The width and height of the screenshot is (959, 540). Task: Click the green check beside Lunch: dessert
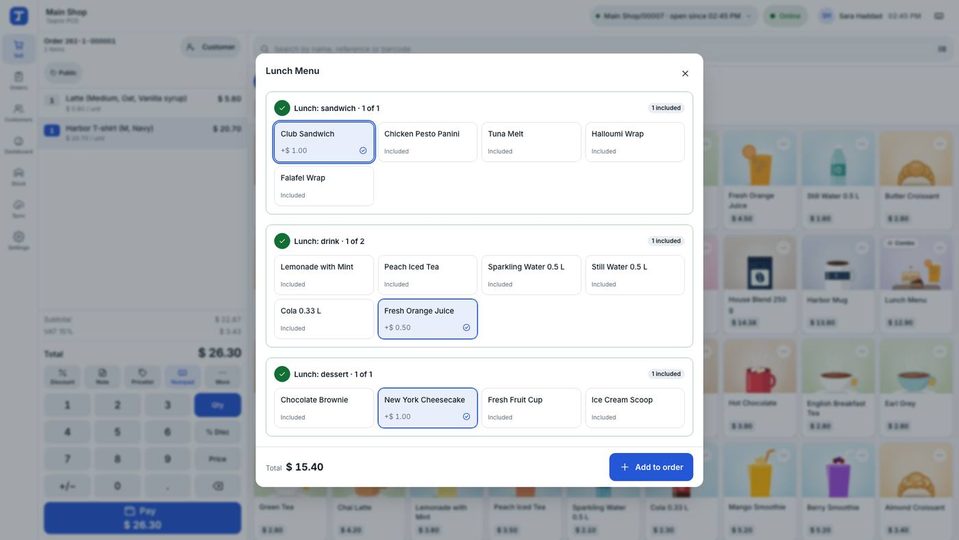tap(282, 374)
